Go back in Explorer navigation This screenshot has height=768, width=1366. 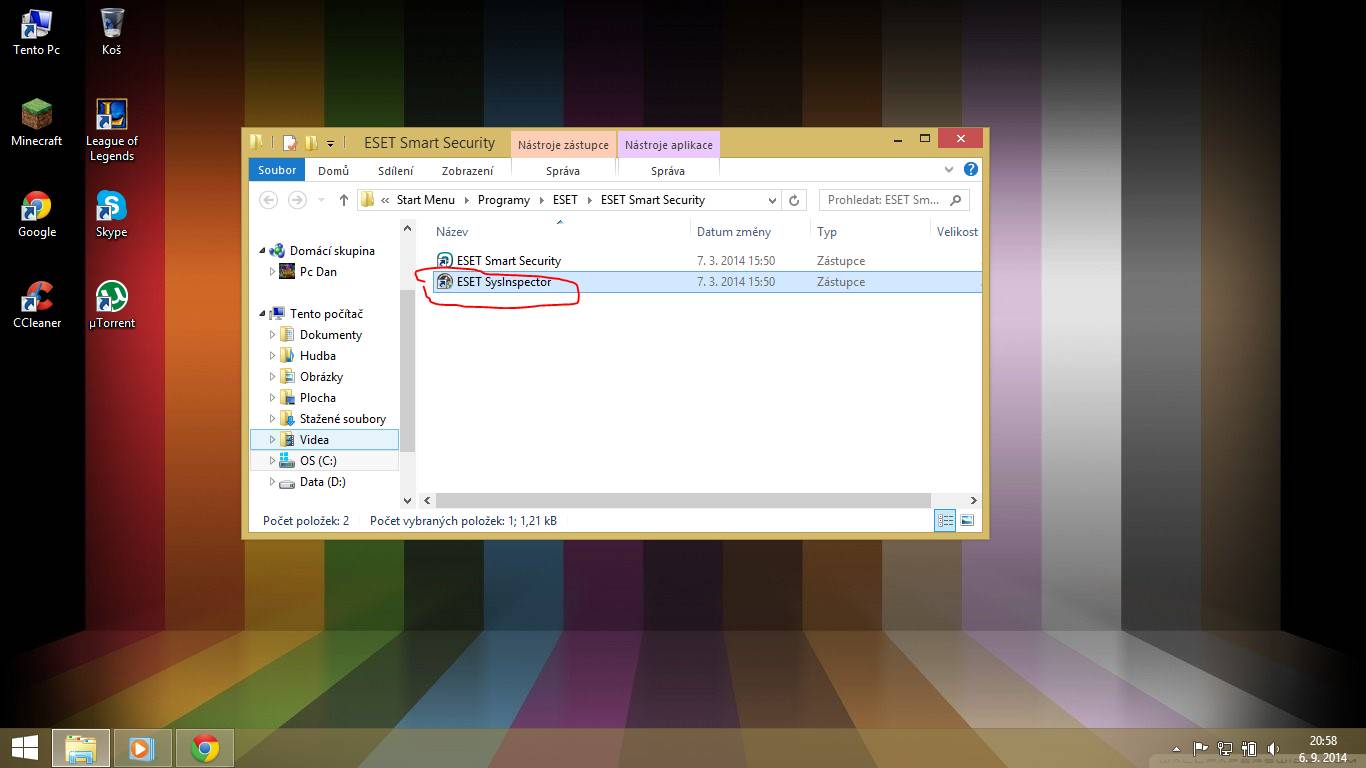[268, 200]
